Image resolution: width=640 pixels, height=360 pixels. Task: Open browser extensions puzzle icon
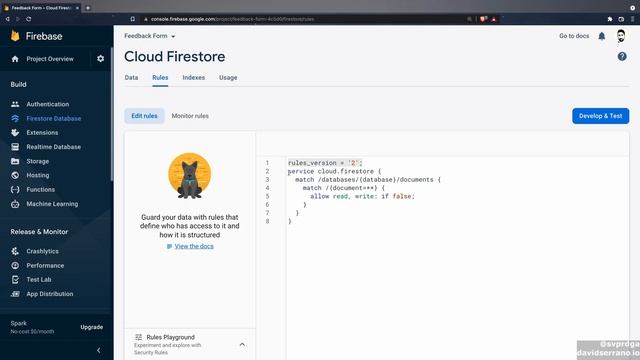click(610, 19)
